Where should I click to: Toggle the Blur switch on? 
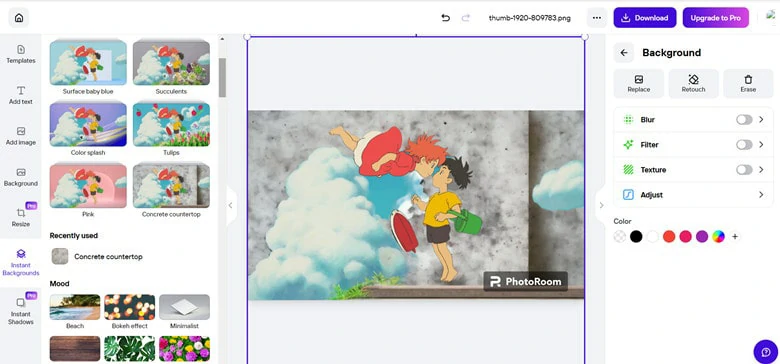(744, 119)
